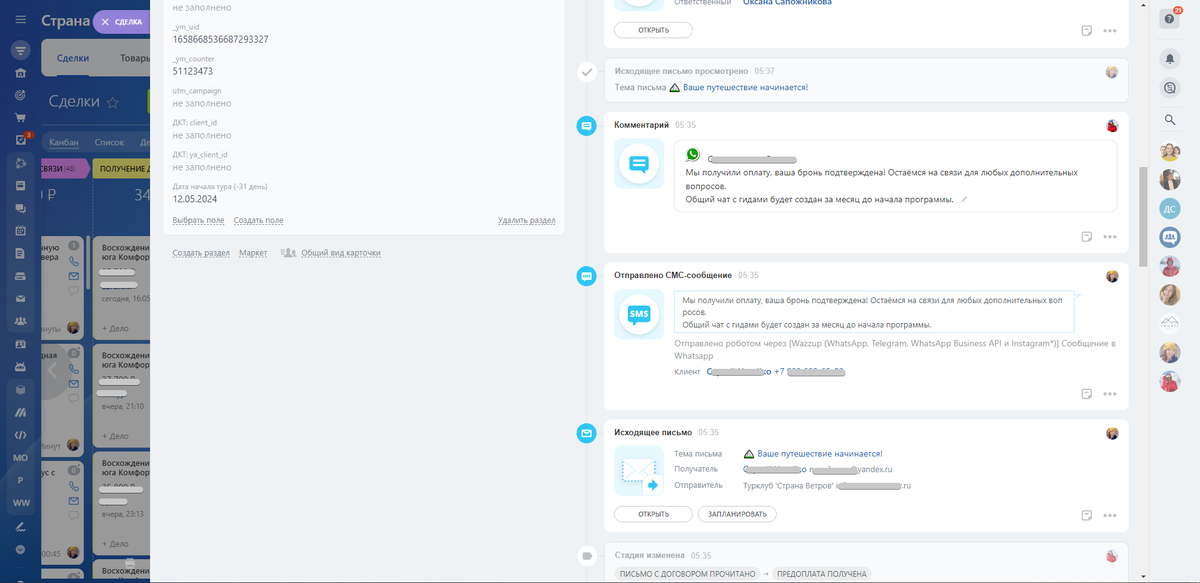Click the pen icon in left sidebar
The width and height of the screenshot is (1200, 583).
coord(20,525)
